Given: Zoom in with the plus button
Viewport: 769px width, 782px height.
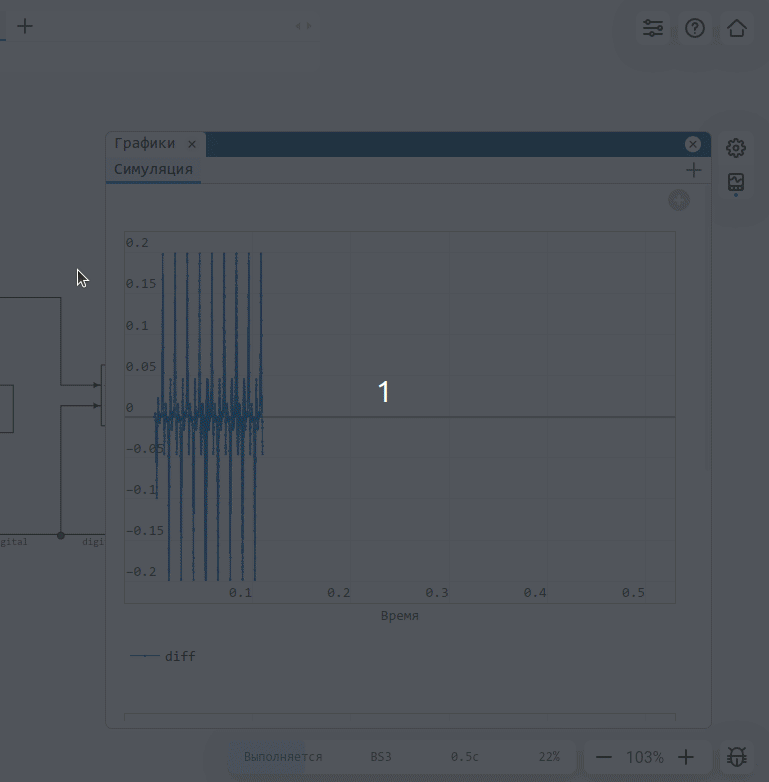Looking at the screenshot, I should pyautogui.click(x=686, y=757).
